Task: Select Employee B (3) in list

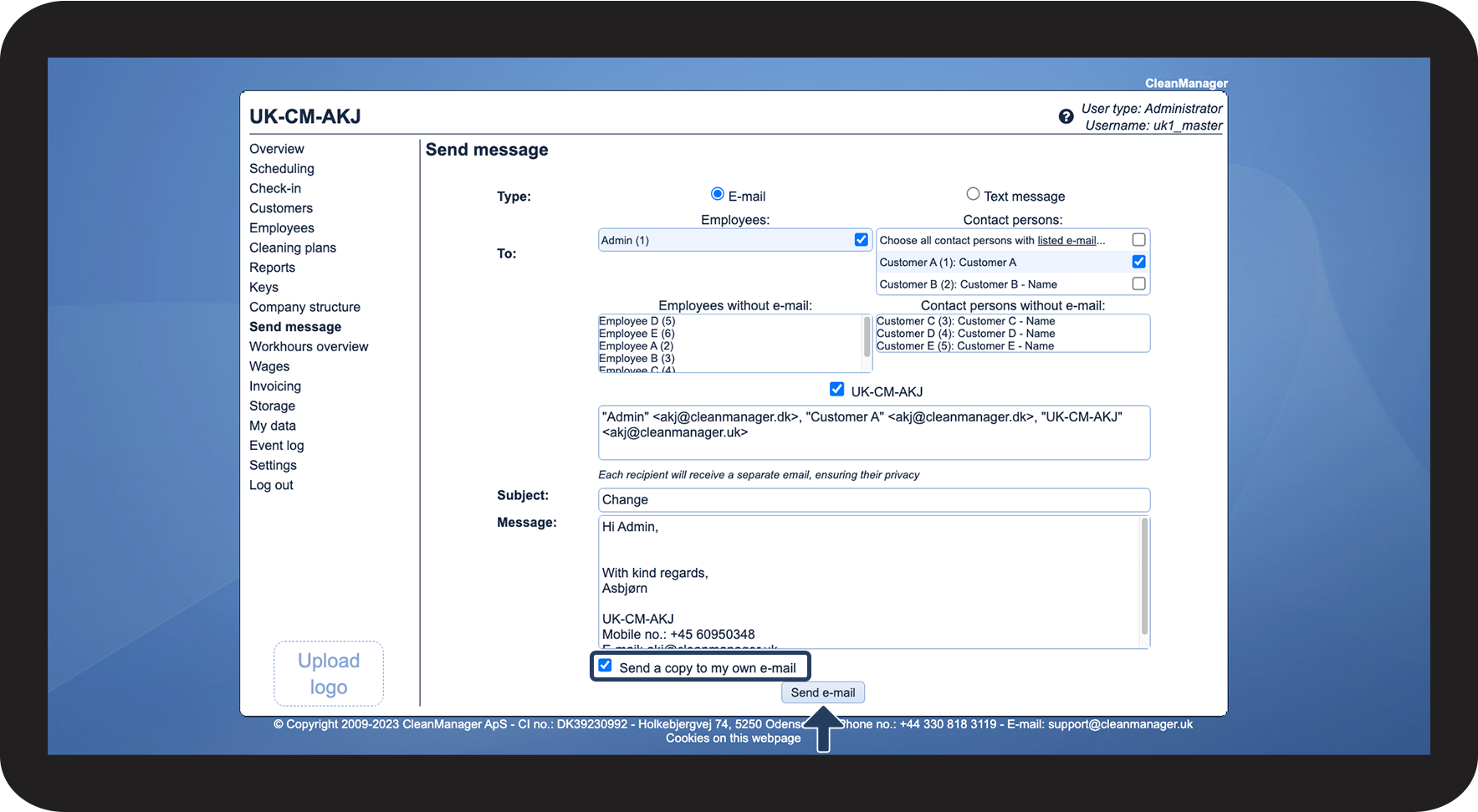Action: click(637, 359)
